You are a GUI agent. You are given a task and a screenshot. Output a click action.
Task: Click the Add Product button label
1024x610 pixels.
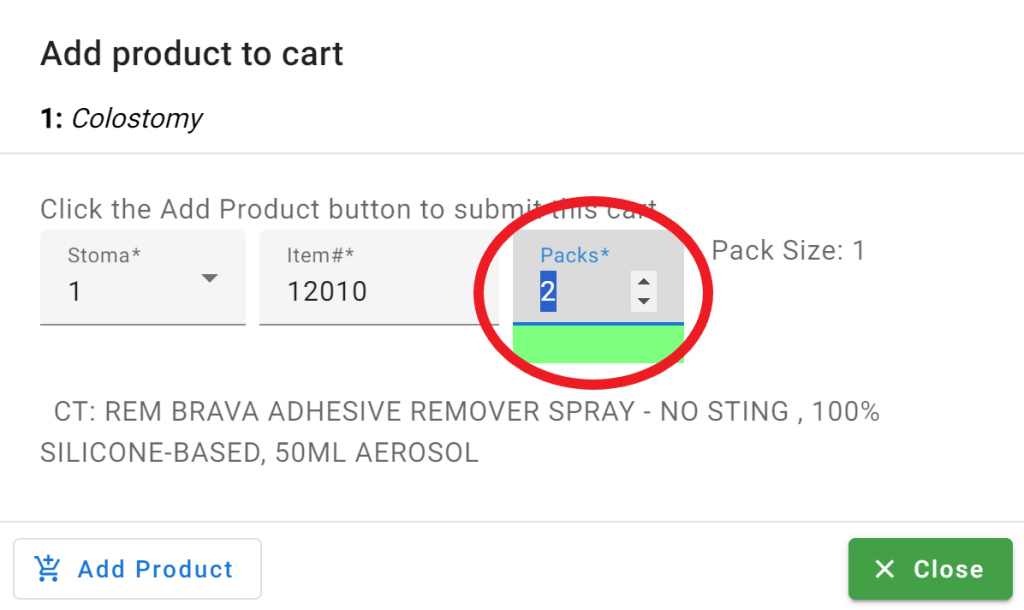click(155, 569)
